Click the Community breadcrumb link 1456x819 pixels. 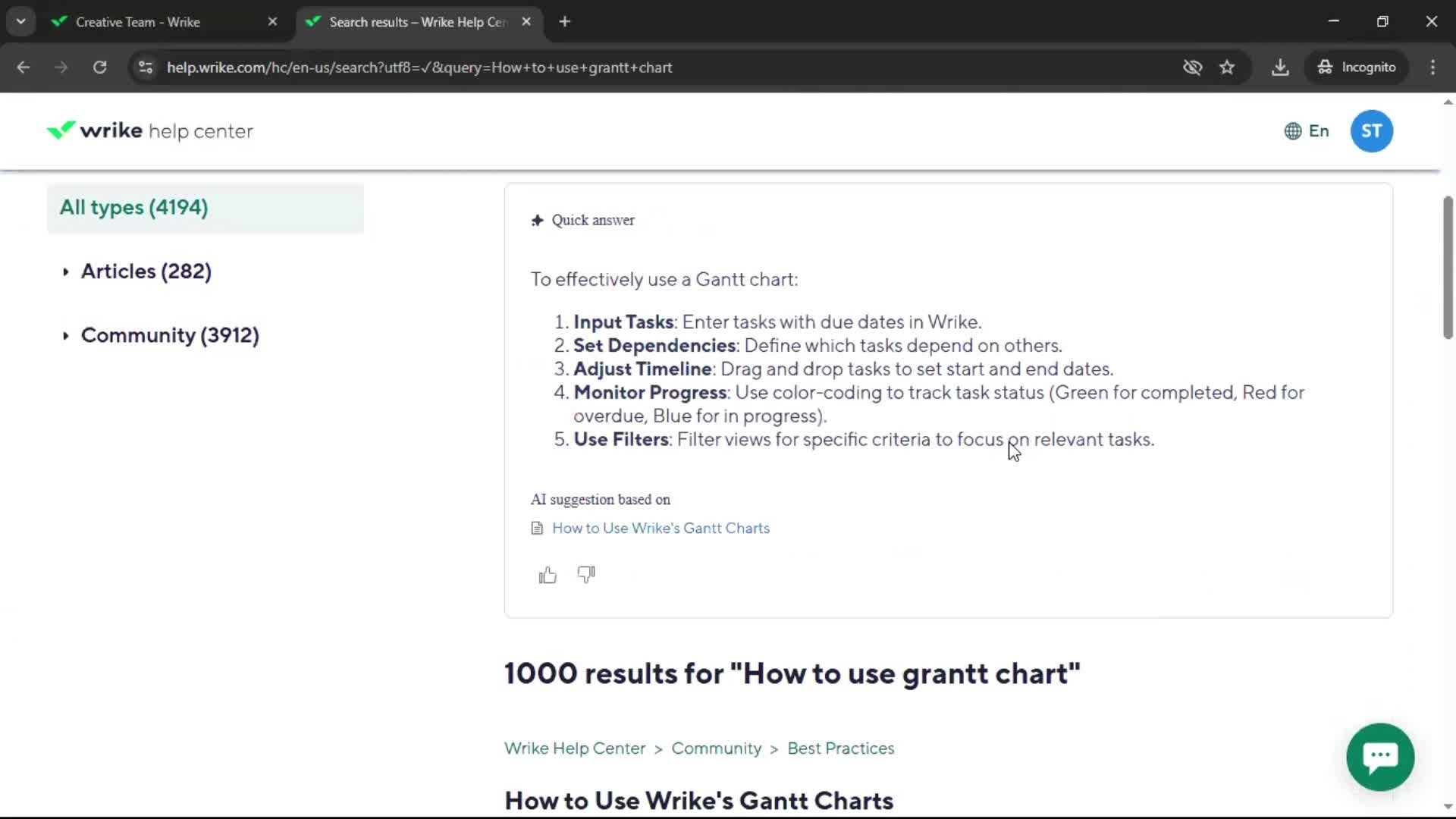pyautogui.click(x=716, y=748)
